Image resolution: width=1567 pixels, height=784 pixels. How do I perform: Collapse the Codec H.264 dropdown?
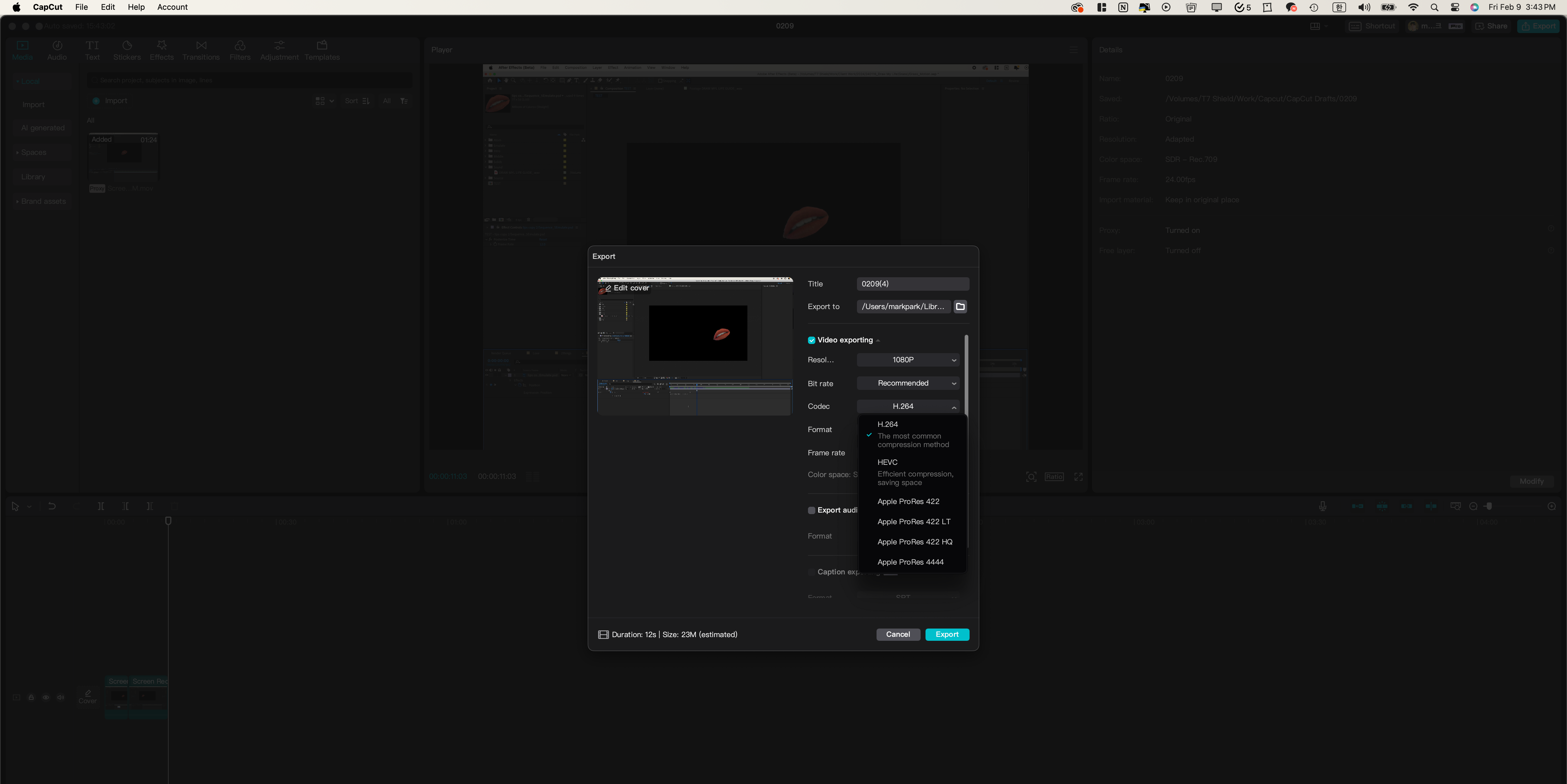point(907,406)
